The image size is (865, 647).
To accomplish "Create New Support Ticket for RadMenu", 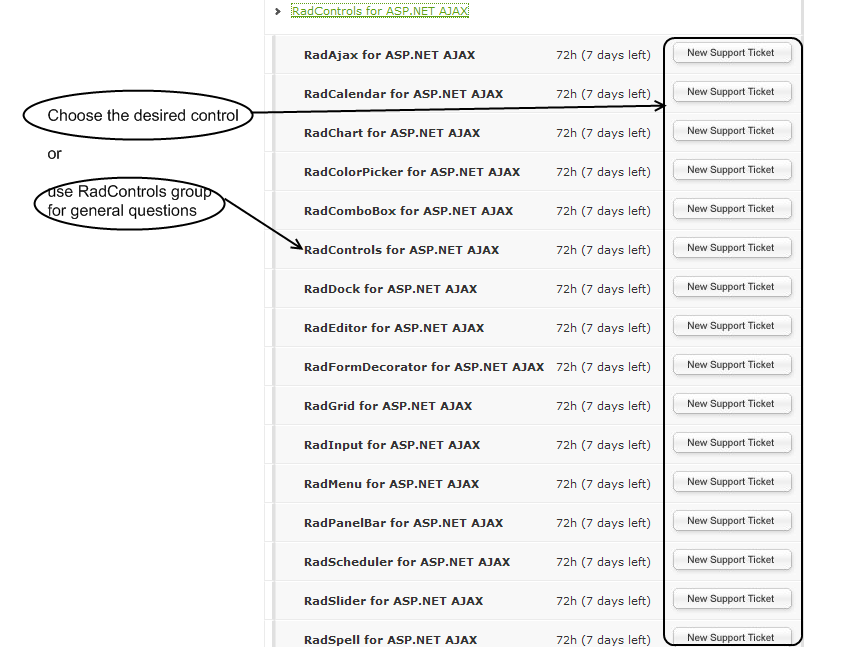I will (x=731, y=482).
